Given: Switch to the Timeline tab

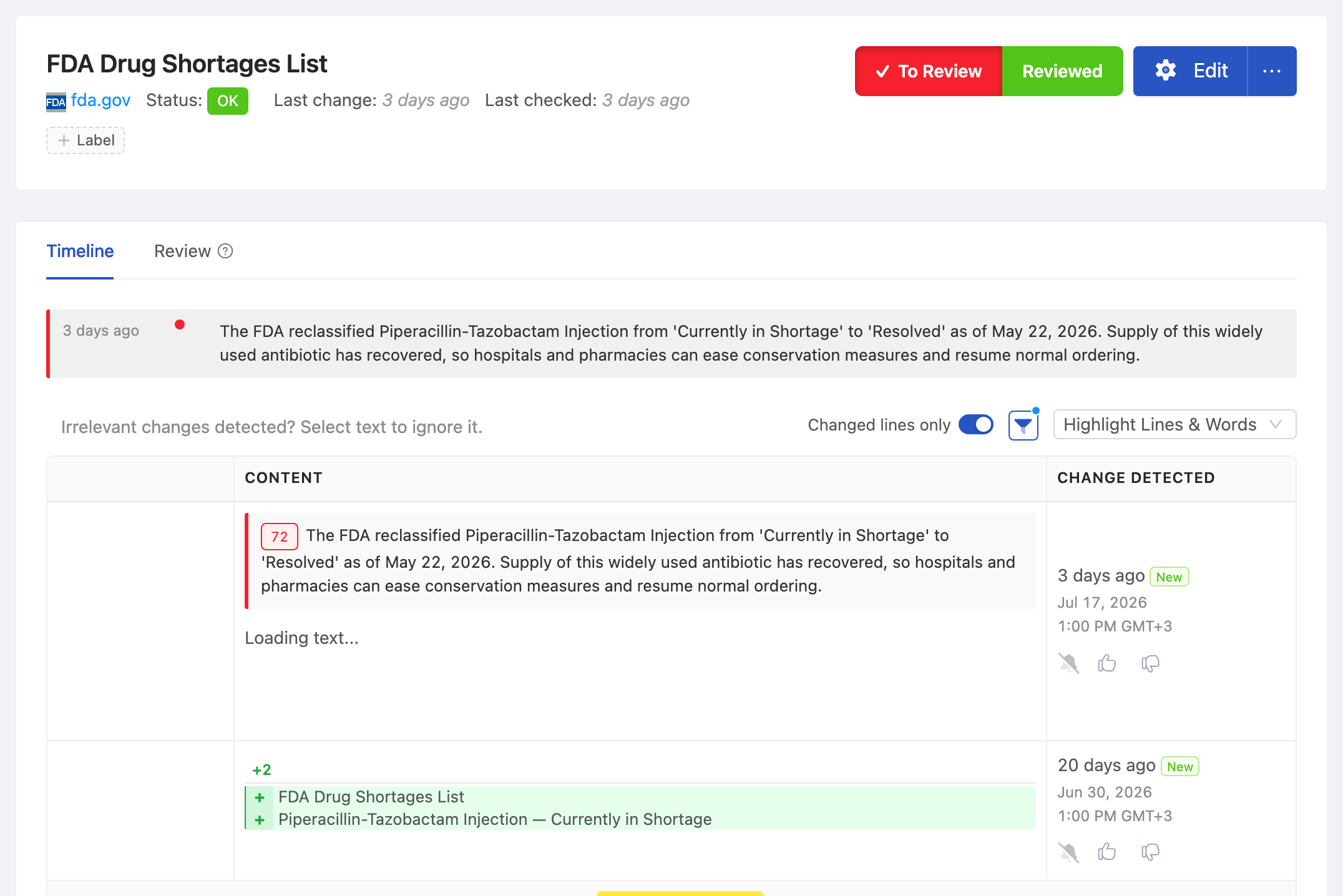Looking at the screenshot, I should pyautogui.click(x=80, y=251).
